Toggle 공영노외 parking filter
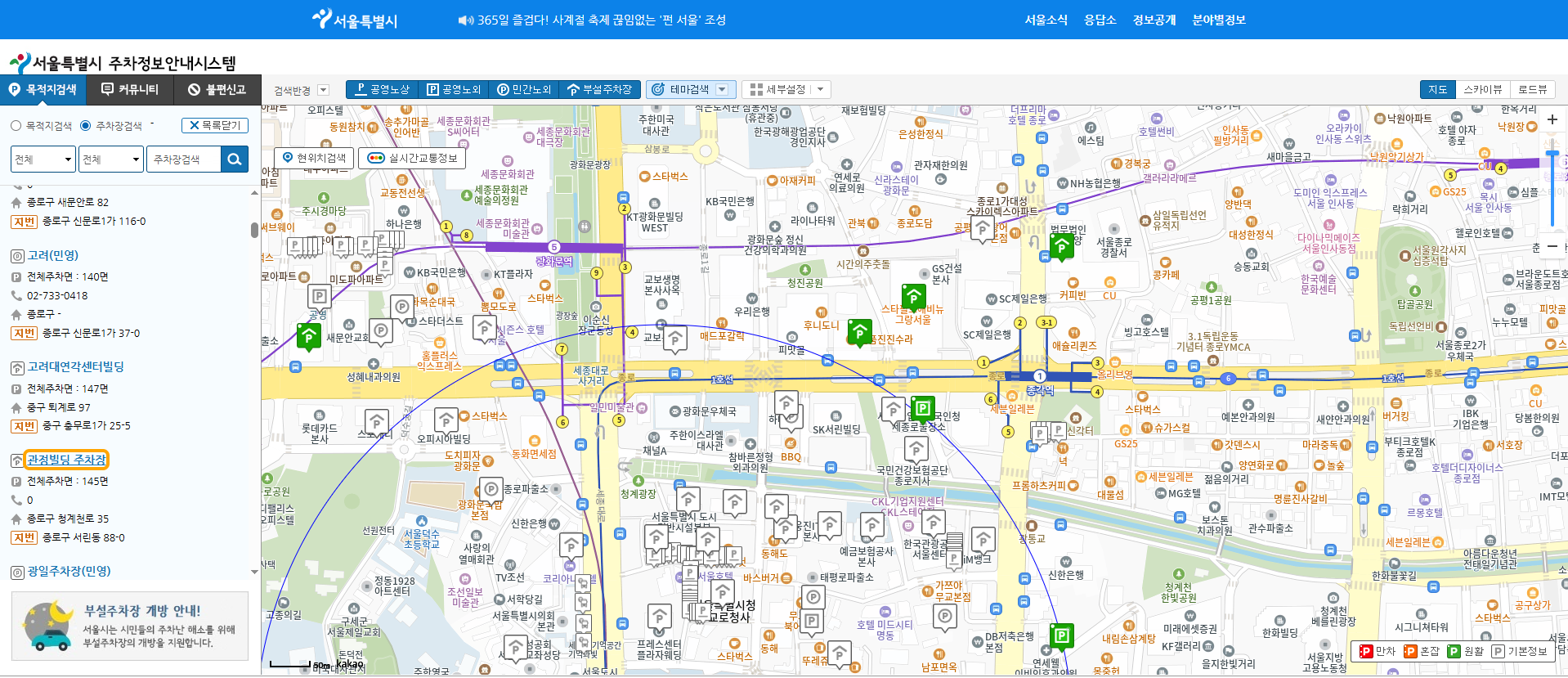This screenshot has height=678, width=1568. pyautogui.click(x=454, y=89)
